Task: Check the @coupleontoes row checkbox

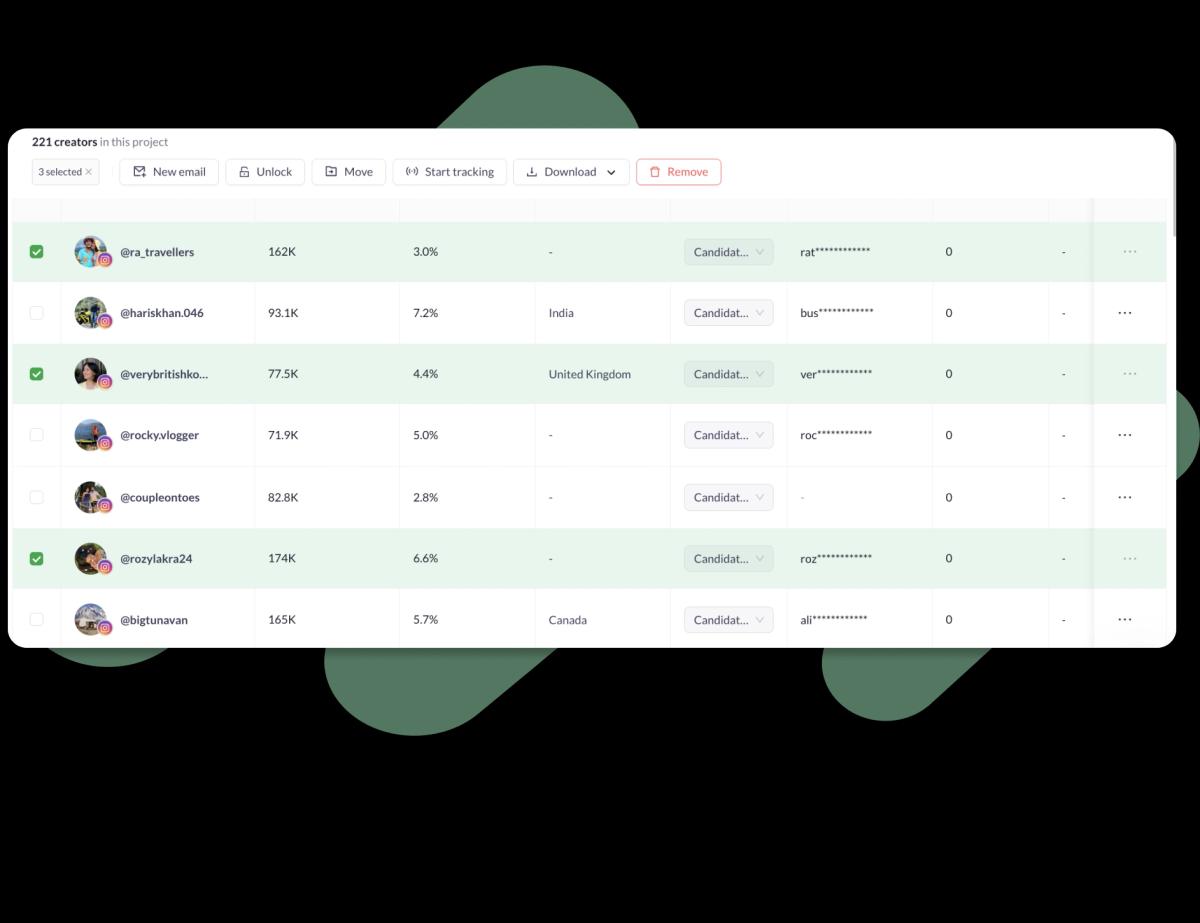Action: point(37,497)
